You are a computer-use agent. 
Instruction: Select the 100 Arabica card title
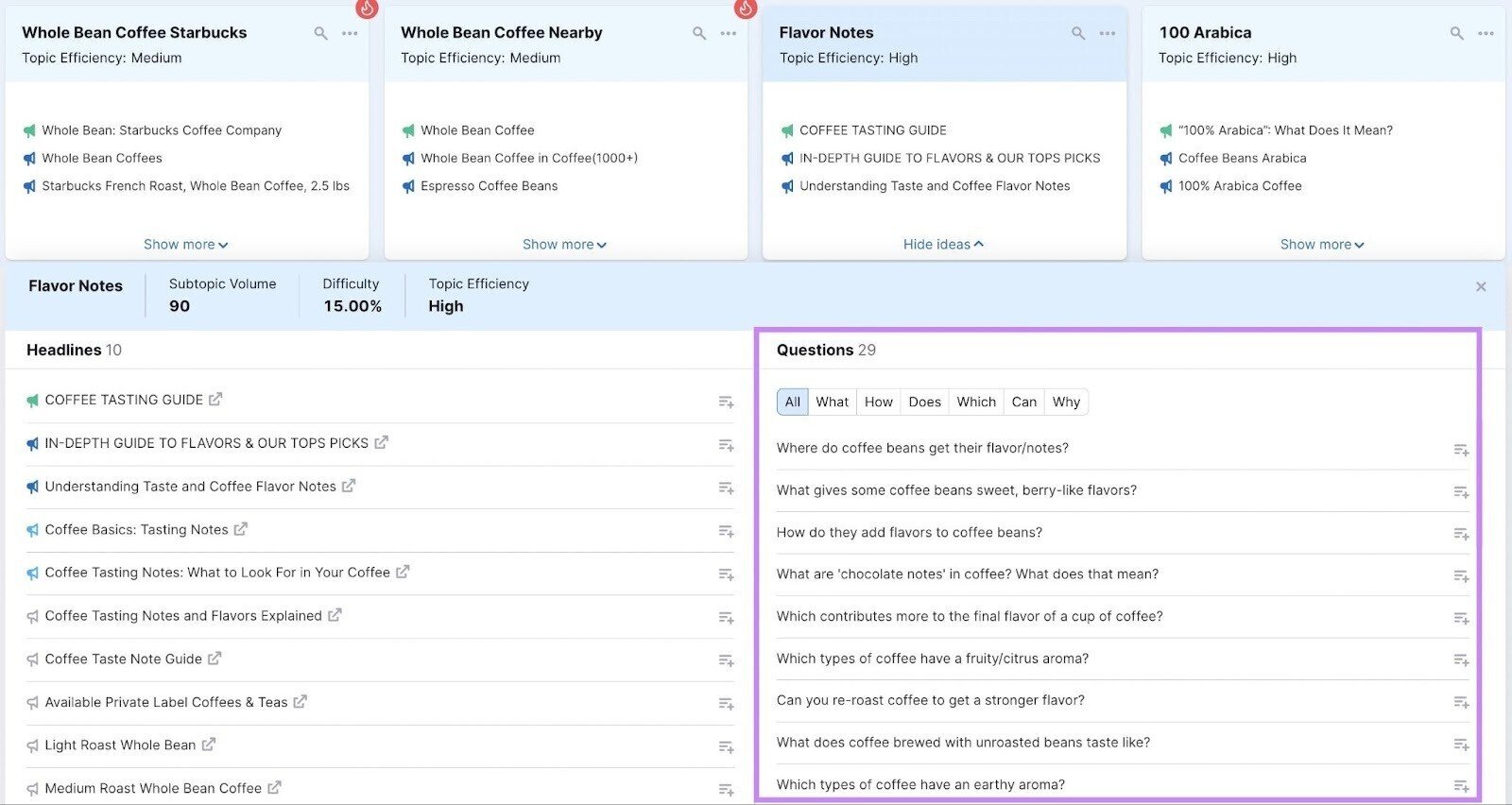pos(1205,32)
